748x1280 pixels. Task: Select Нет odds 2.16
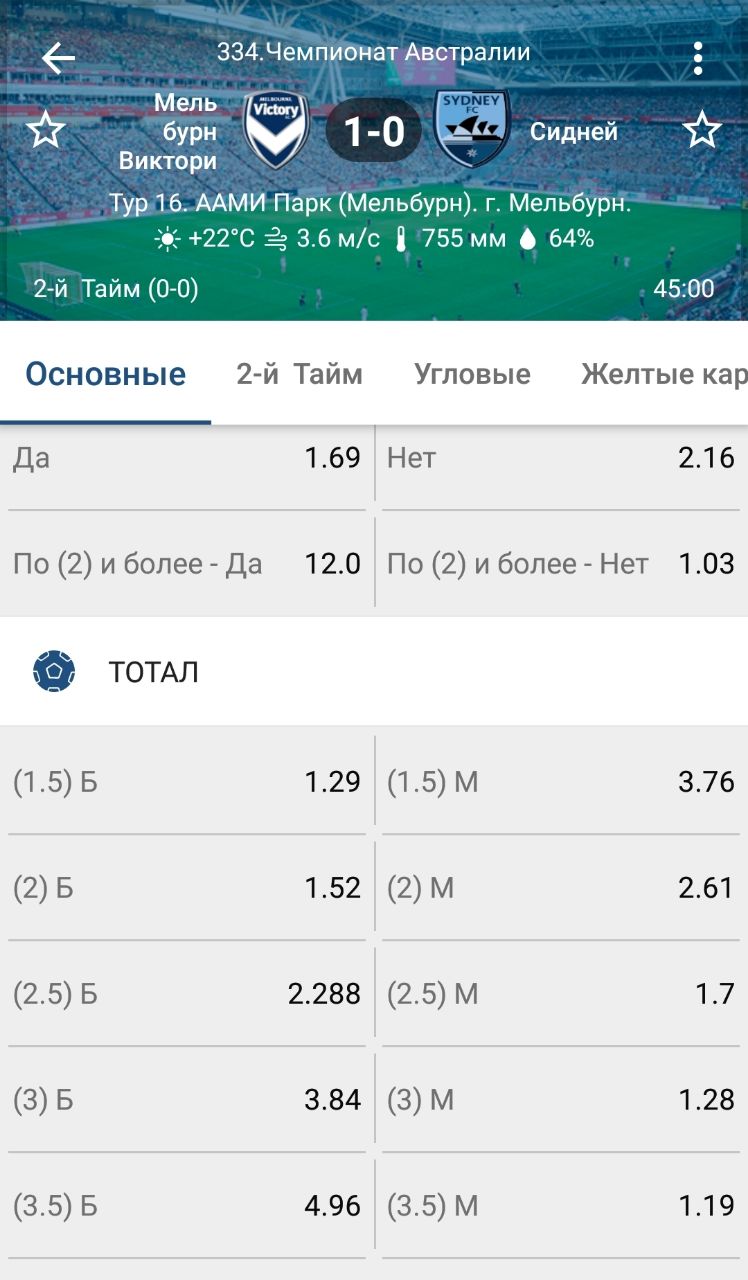pos(561,459)
